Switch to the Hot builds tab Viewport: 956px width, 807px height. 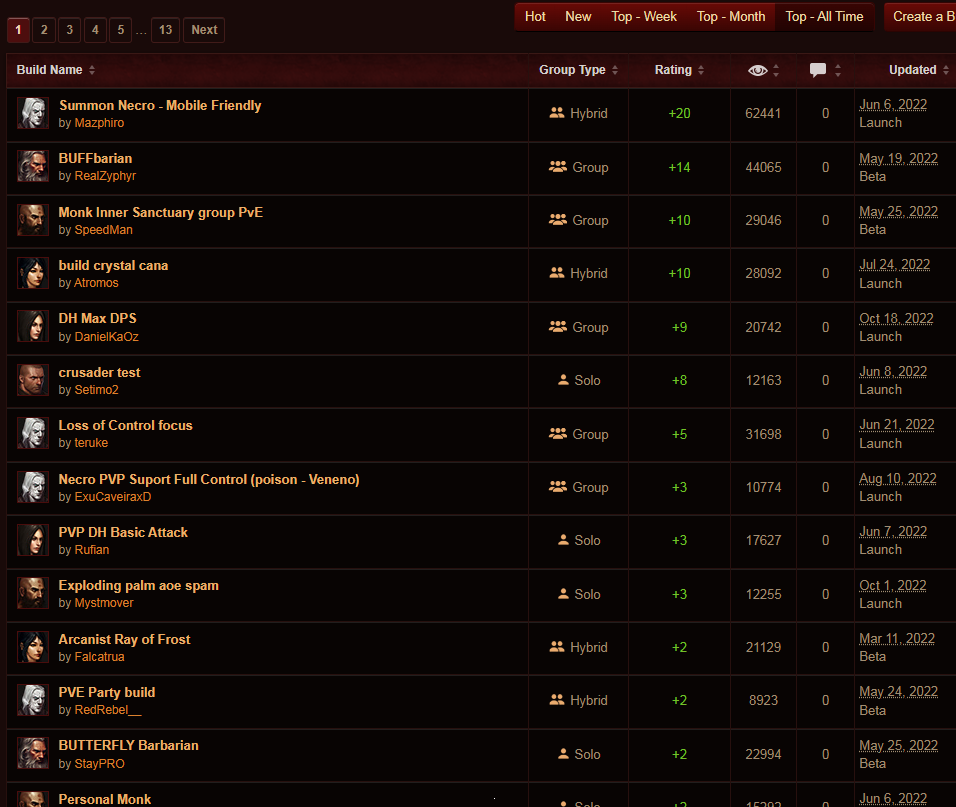tap(535, 16)
